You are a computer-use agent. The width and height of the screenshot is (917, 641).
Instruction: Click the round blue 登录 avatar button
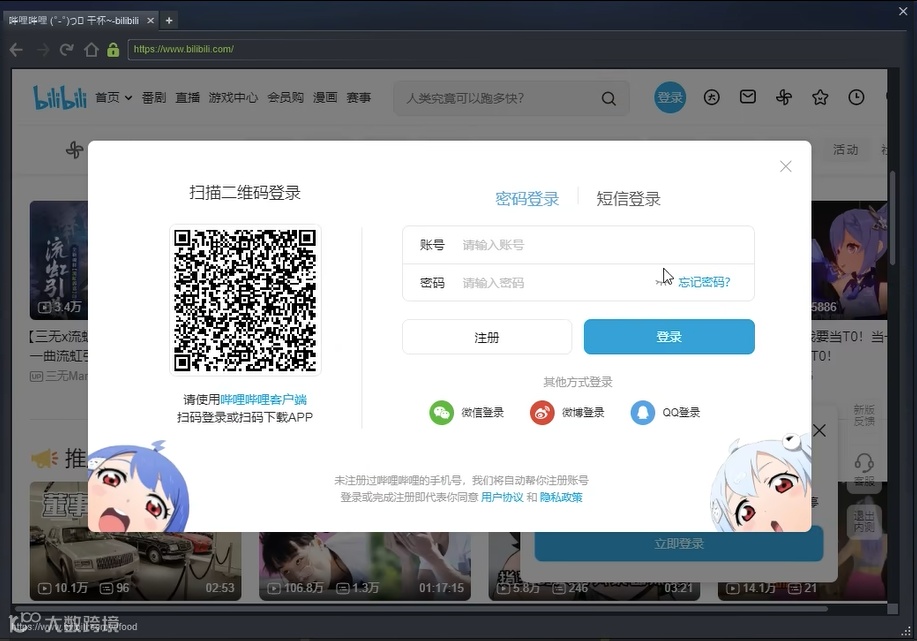pos(670,98)
